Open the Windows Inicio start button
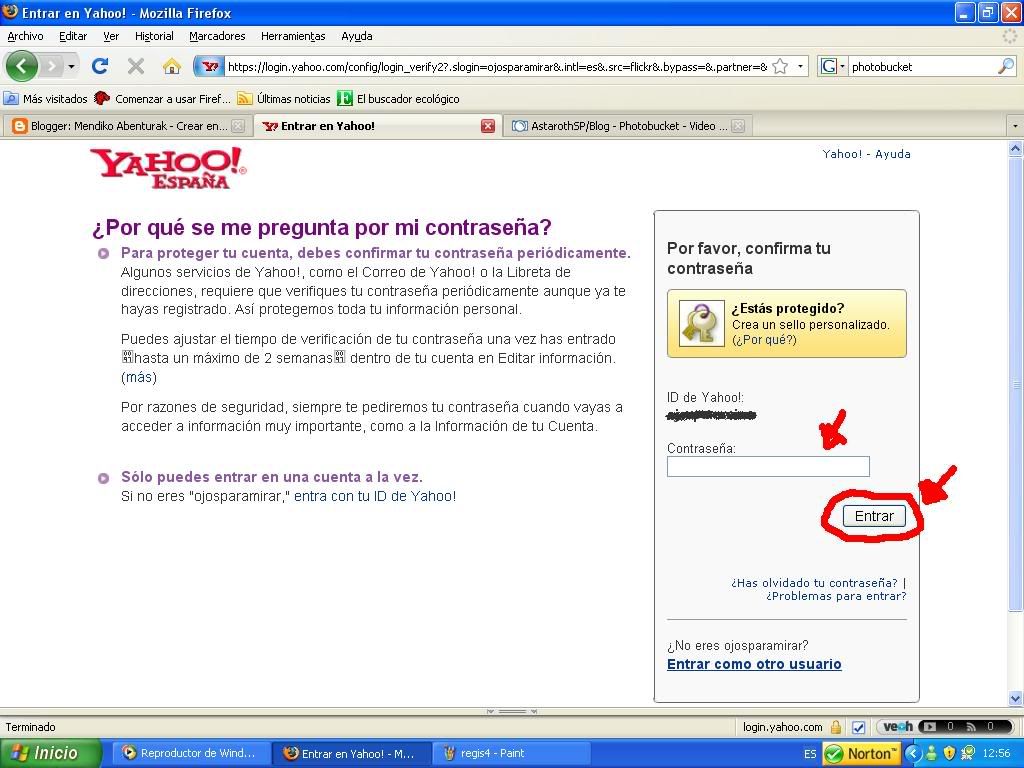Viewport: 1024px width, 768px height. tap(52, 753)
